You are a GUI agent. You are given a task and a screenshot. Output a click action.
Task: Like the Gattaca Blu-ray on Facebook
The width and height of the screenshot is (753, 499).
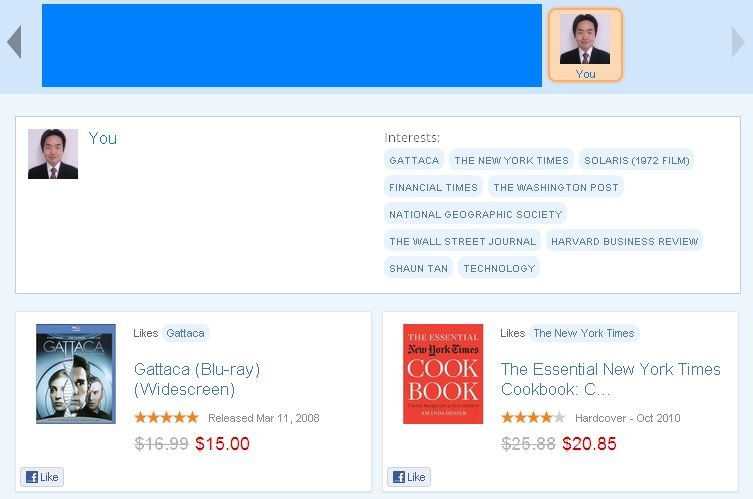coord(42,477)
